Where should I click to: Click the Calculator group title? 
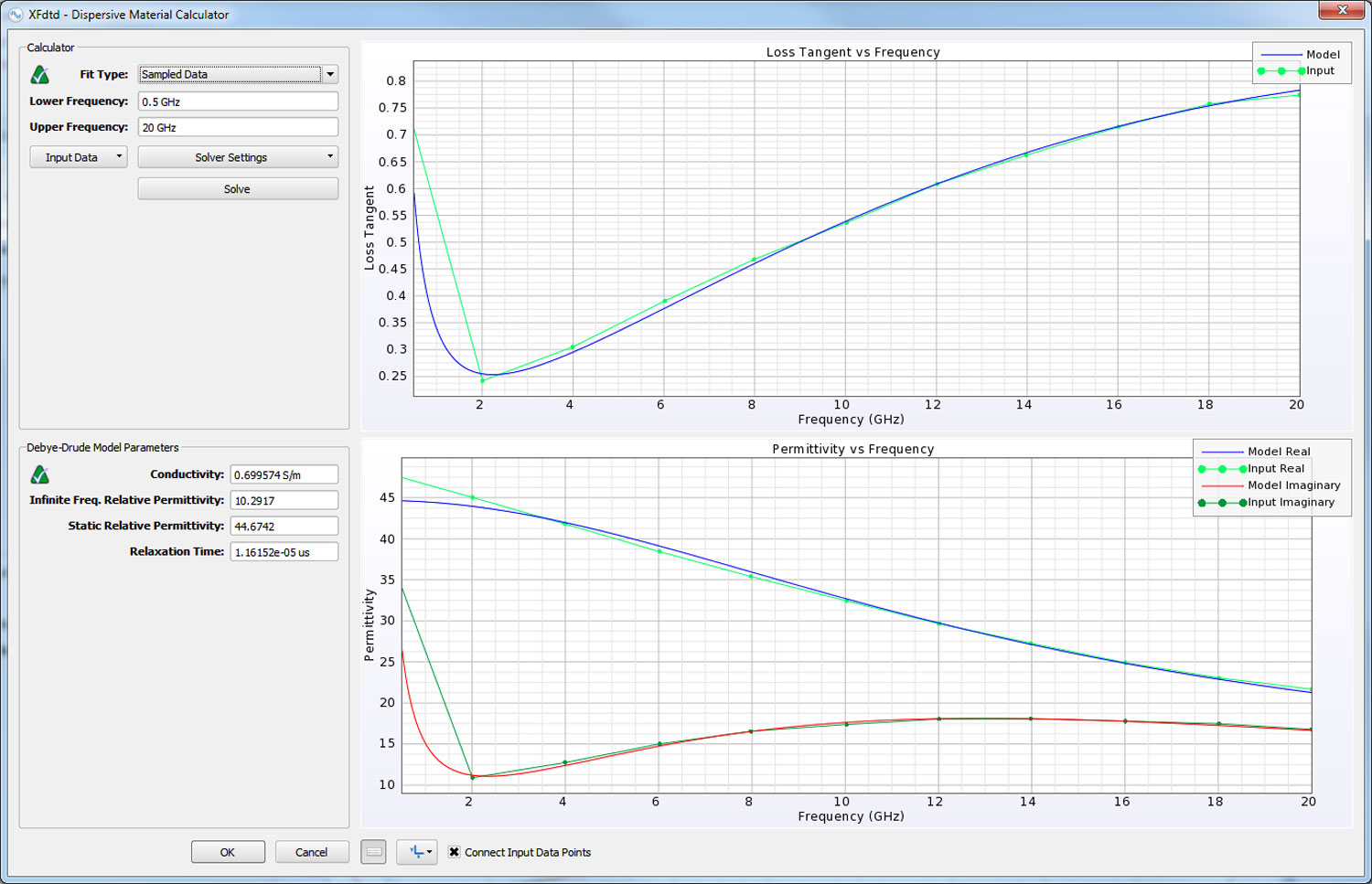point(50,48)
